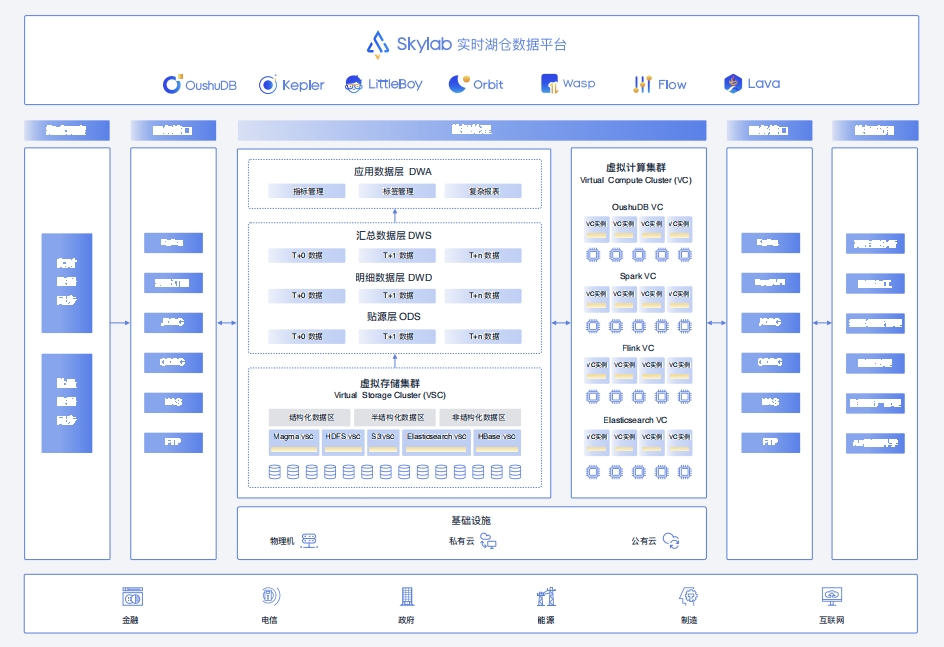
Task: Select the Kepler circular logo icon
Action: 268,85
